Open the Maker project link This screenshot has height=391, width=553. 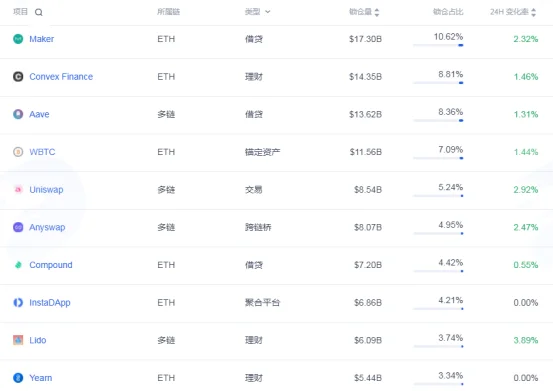point(42,39)
